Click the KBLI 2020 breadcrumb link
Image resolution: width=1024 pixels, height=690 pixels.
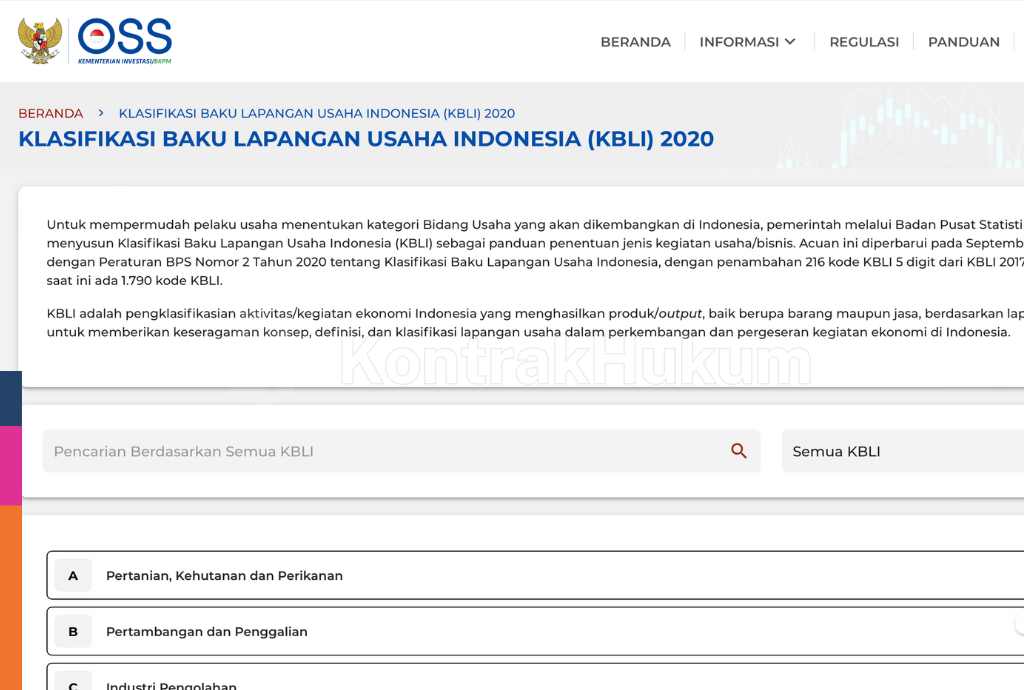[316, 113]
